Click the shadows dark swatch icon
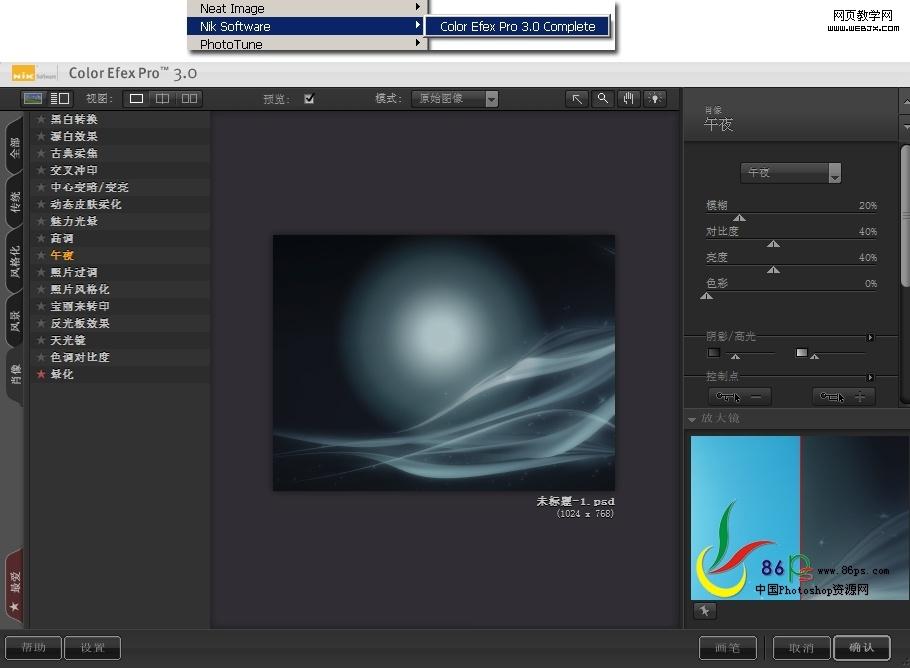 (x=714, y=352)
